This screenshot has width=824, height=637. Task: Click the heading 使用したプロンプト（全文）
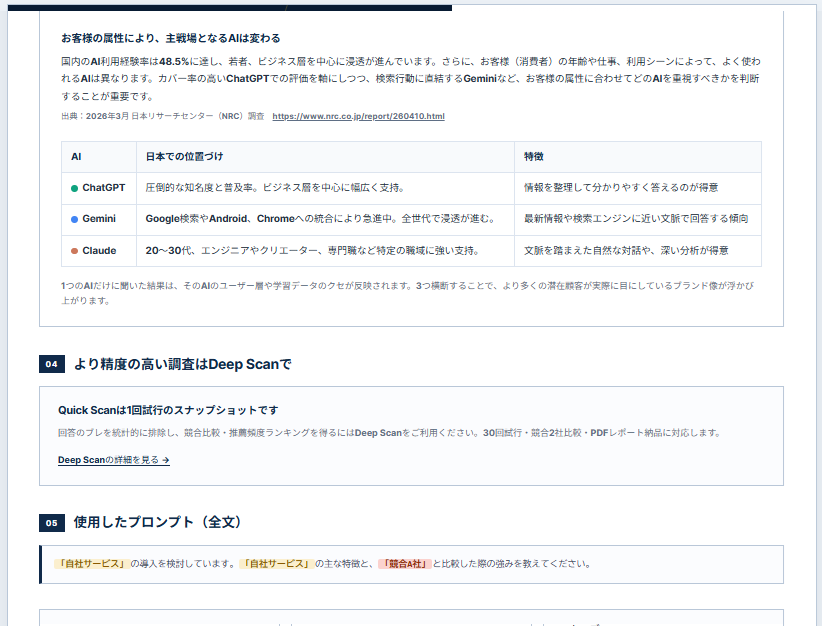[157, 522]
